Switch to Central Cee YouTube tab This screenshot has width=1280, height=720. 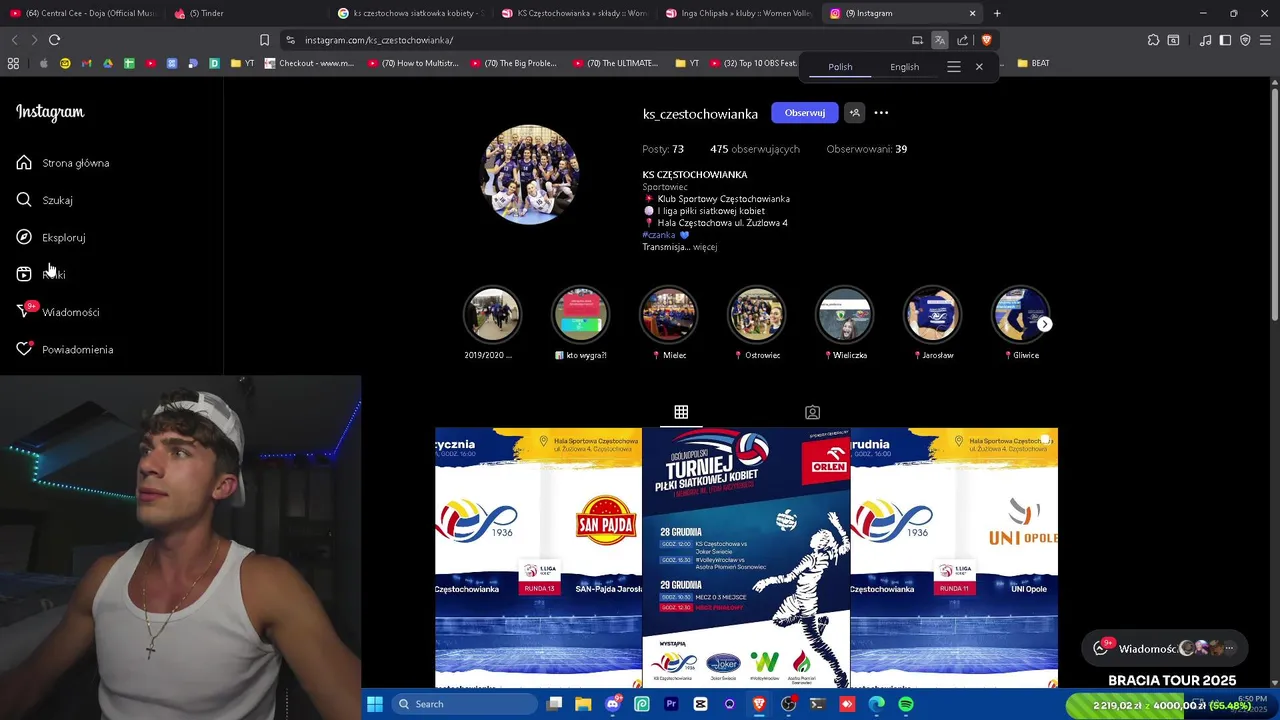[84, 13]
